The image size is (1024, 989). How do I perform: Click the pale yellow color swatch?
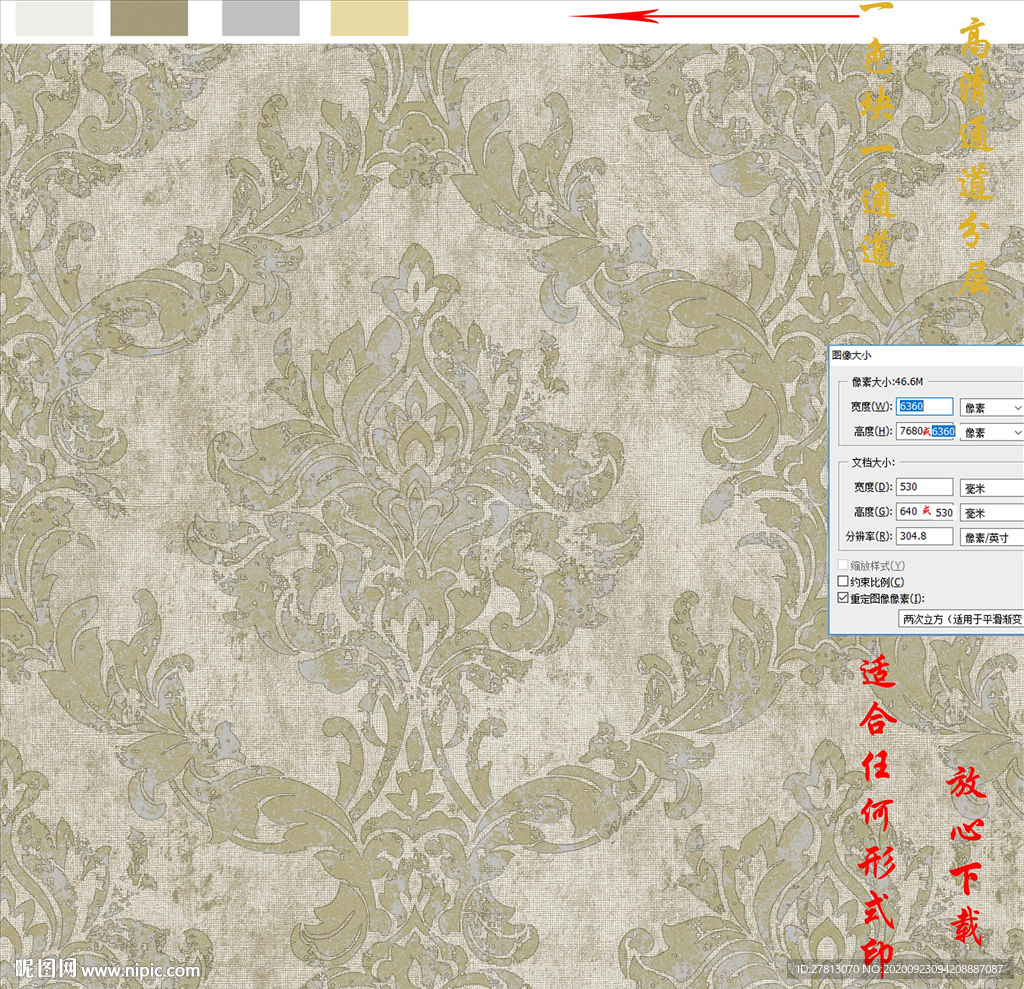370,18
